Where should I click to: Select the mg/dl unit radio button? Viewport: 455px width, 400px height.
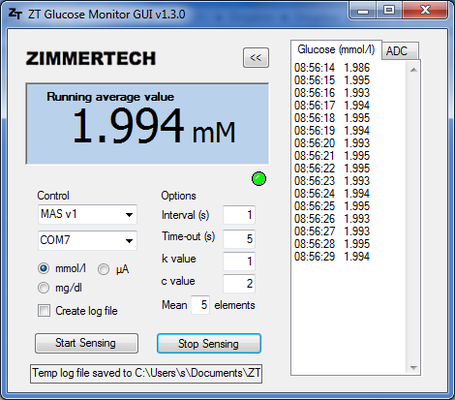(x=44, y=288)
